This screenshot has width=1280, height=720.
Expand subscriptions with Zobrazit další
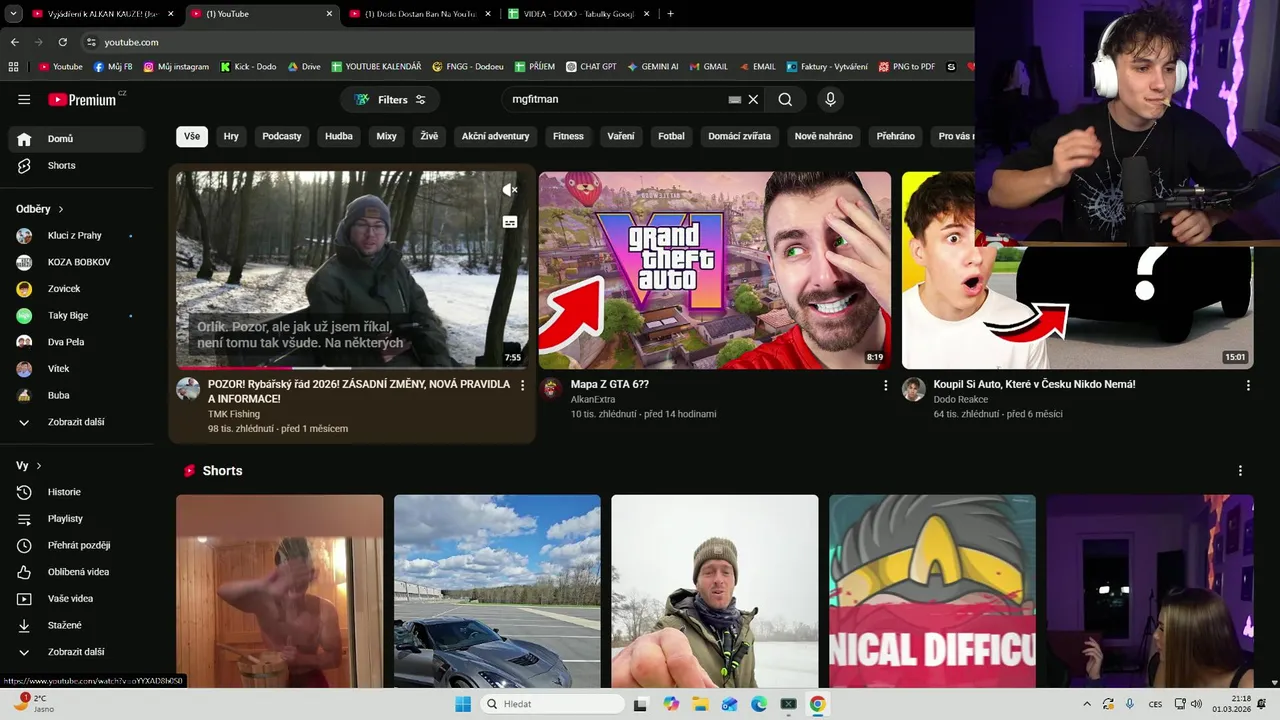click(77, 422)
